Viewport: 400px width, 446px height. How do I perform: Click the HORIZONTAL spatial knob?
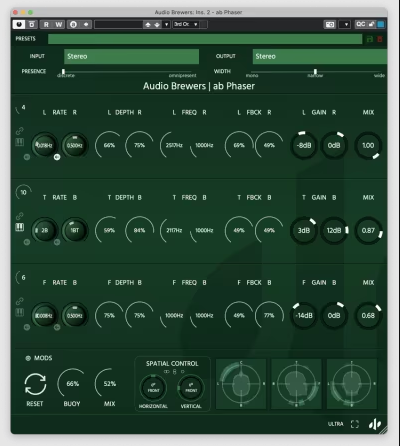click(153, 388)
